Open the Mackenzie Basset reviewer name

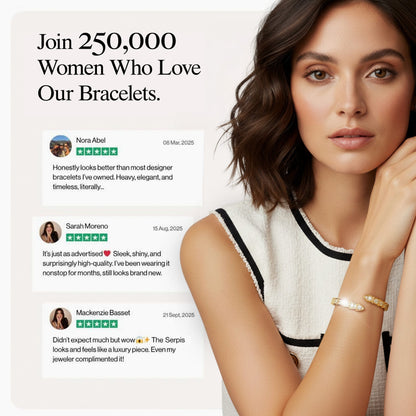click(103, 313)
